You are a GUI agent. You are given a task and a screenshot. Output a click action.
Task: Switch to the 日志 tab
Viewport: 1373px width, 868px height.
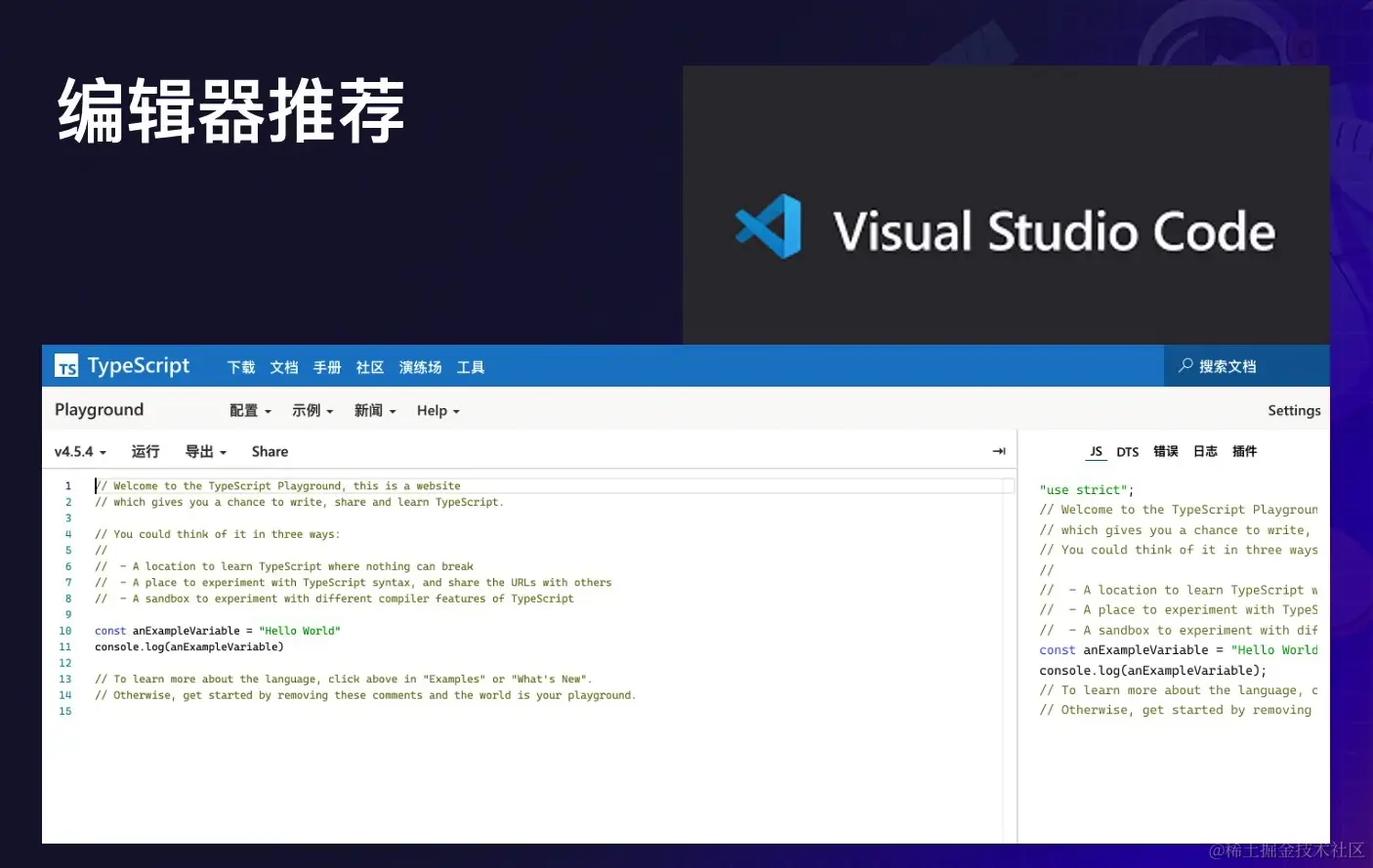click(x=1205, y=451)
